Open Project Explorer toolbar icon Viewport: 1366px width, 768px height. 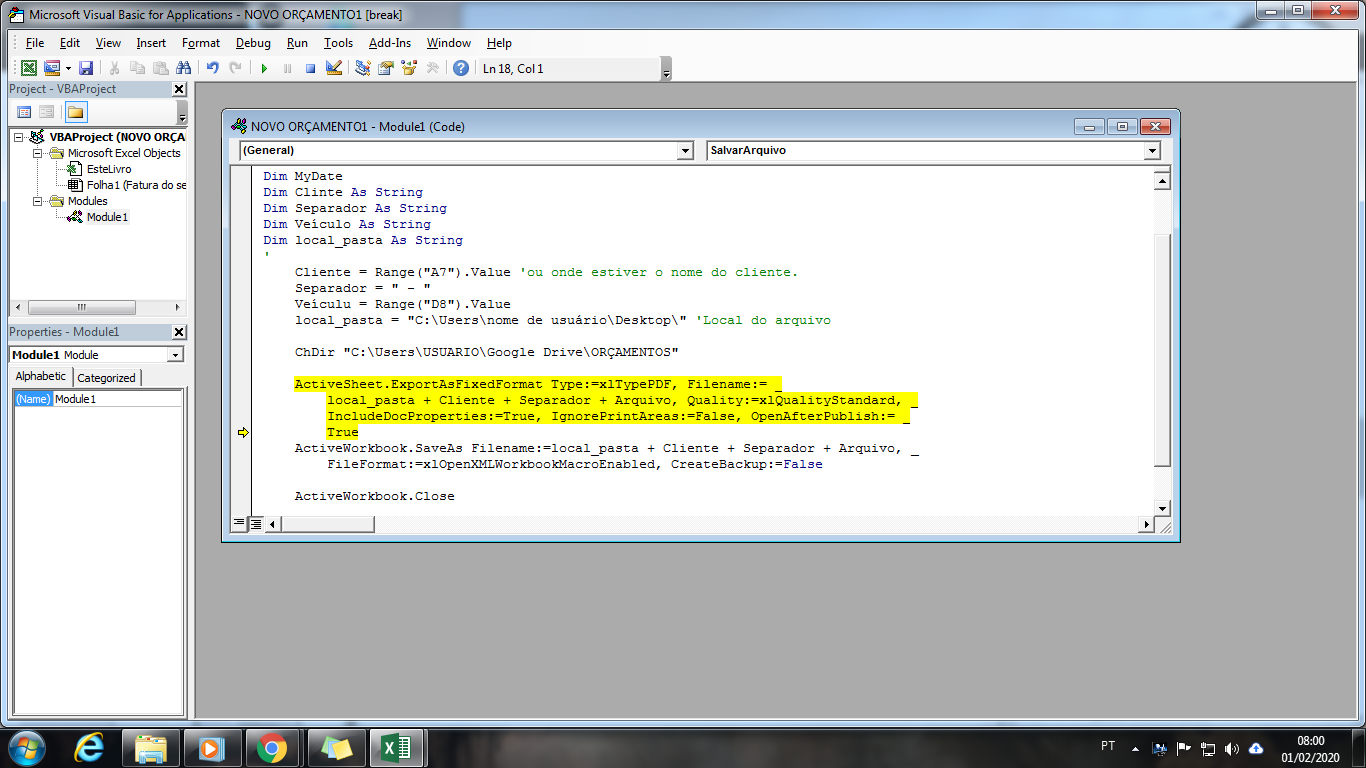coord(363,68)
